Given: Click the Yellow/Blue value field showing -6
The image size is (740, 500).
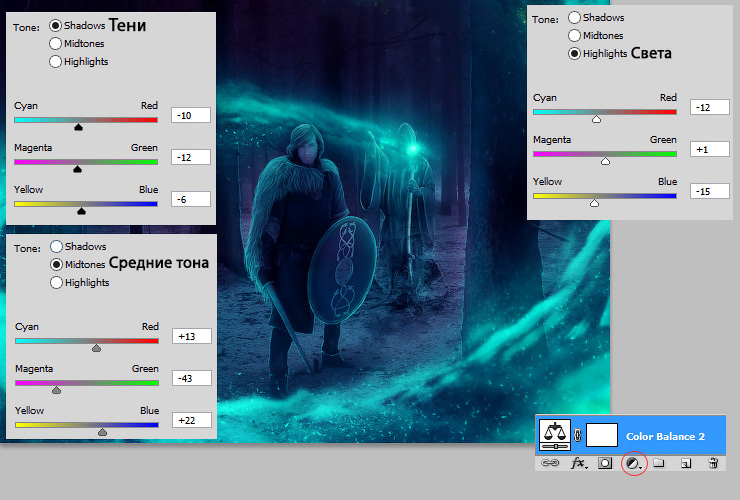Looking at the screenshot, I should [x=191, y=199].
